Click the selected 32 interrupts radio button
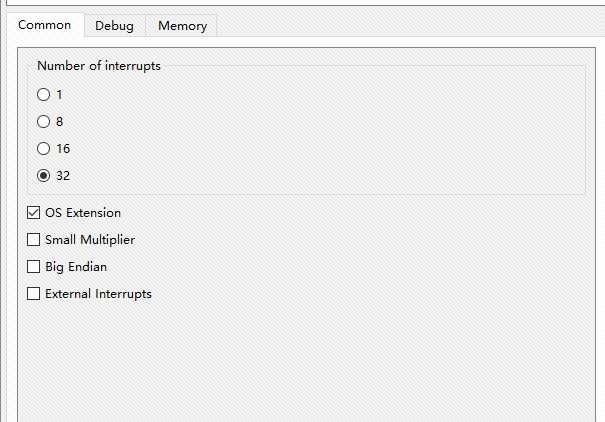Viewport: 605px width, 422px height. point(43,176)
